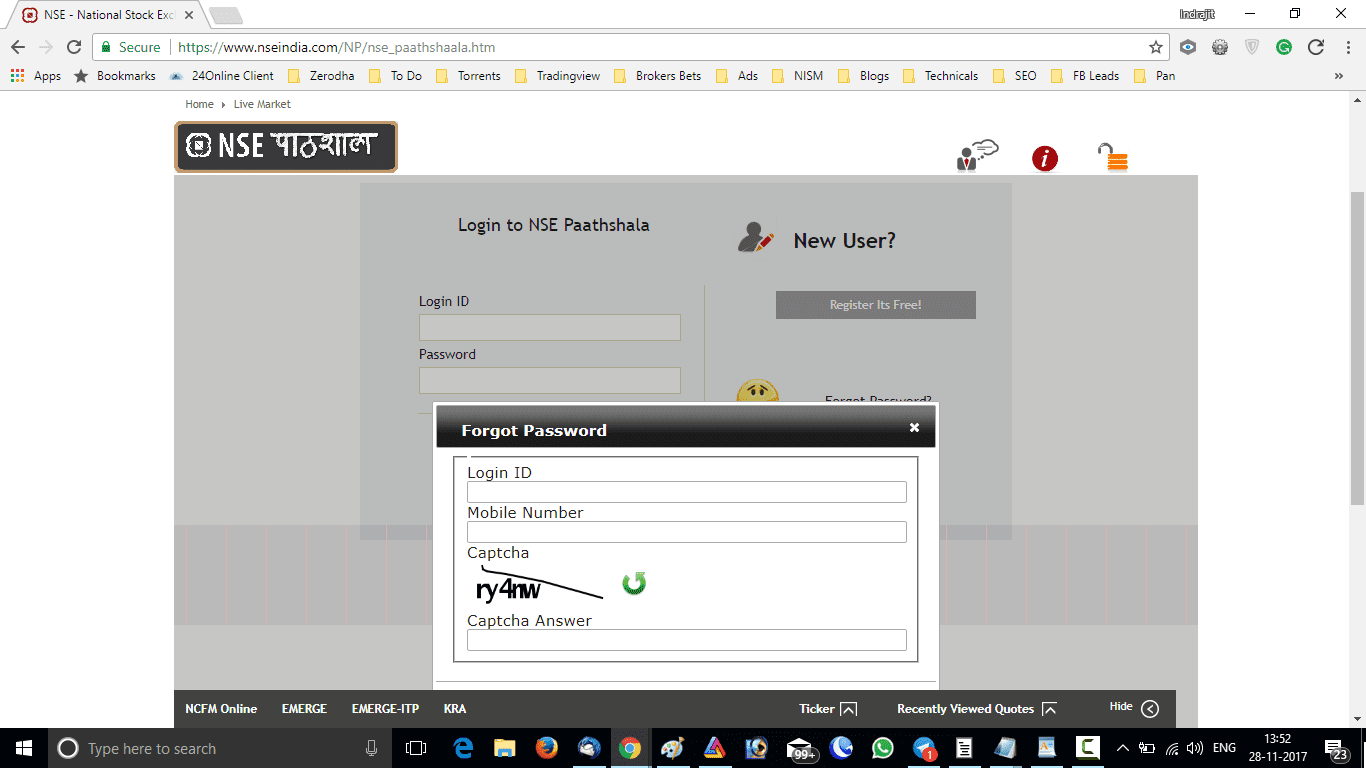Click the main Password field

click(550, 380)
